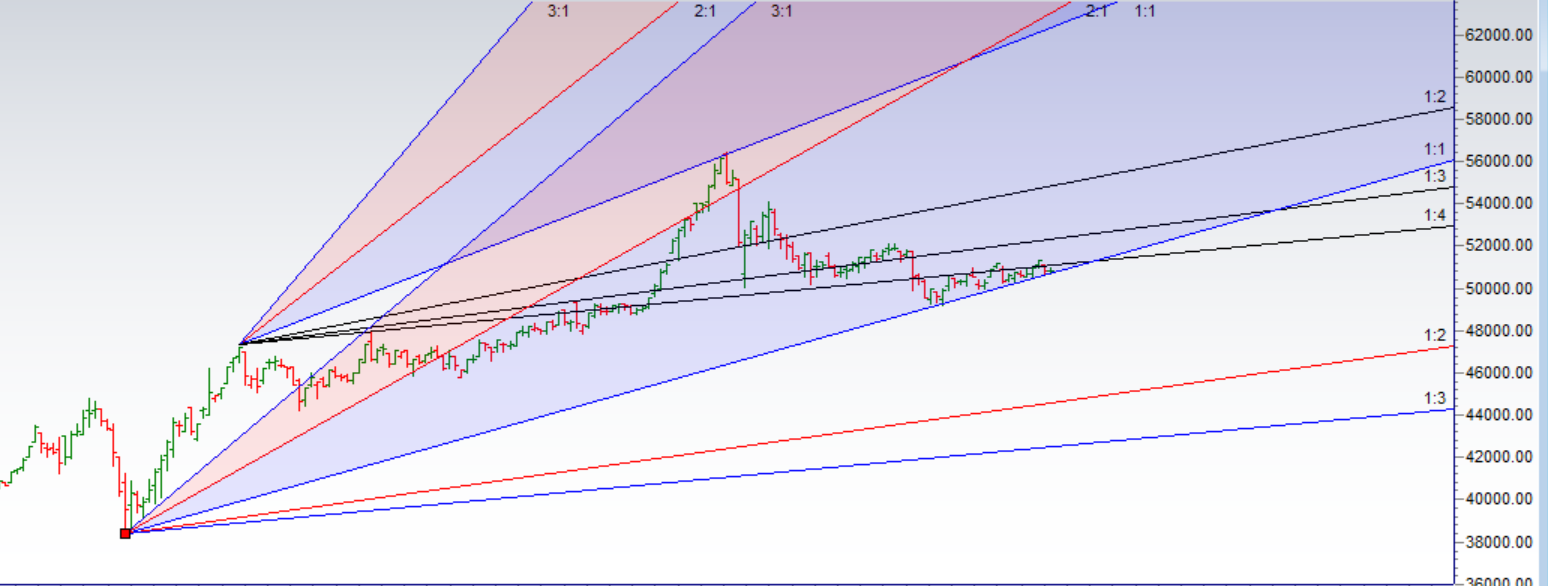This screenshot has width=1548, height=586.
Task: Select the red square Gann fan anchor point
Action: click(x=127, y=534)
